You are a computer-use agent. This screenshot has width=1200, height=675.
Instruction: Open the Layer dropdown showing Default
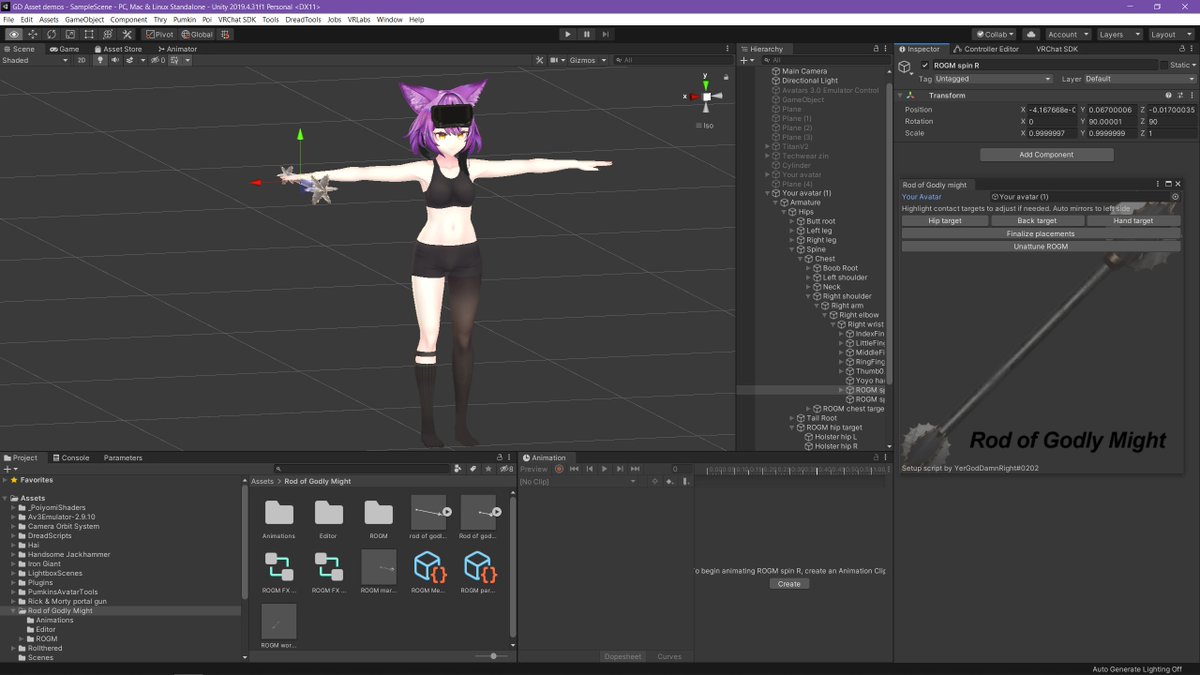click(x=1139, y=79)
